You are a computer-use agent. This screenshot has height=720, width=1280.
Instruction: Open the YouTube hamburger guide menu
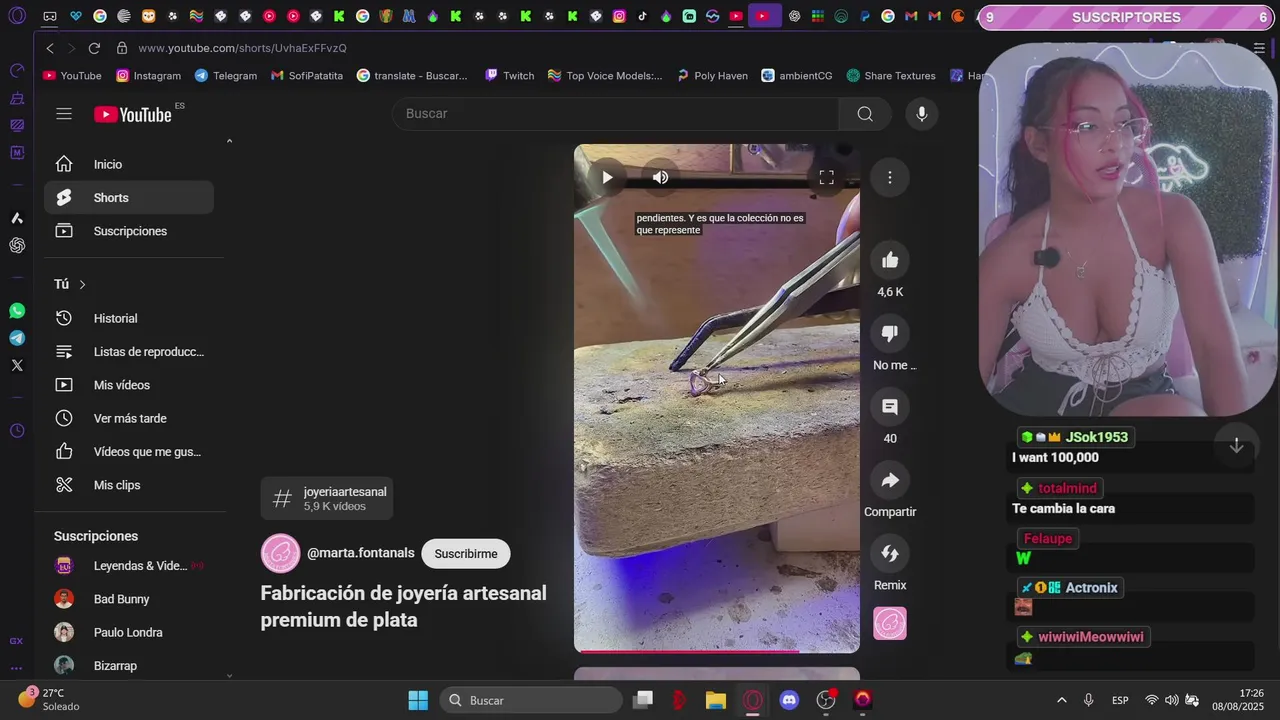[x=64, y=114]
